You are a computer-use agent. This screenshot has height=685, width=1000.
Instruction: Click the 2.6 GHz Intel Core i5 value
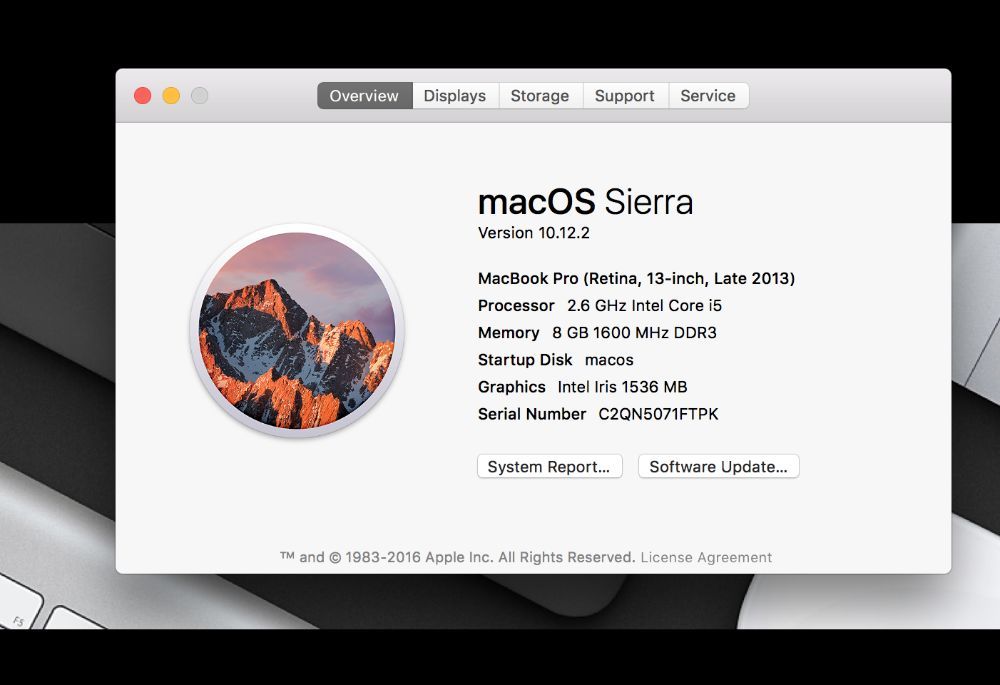point(645,306)
